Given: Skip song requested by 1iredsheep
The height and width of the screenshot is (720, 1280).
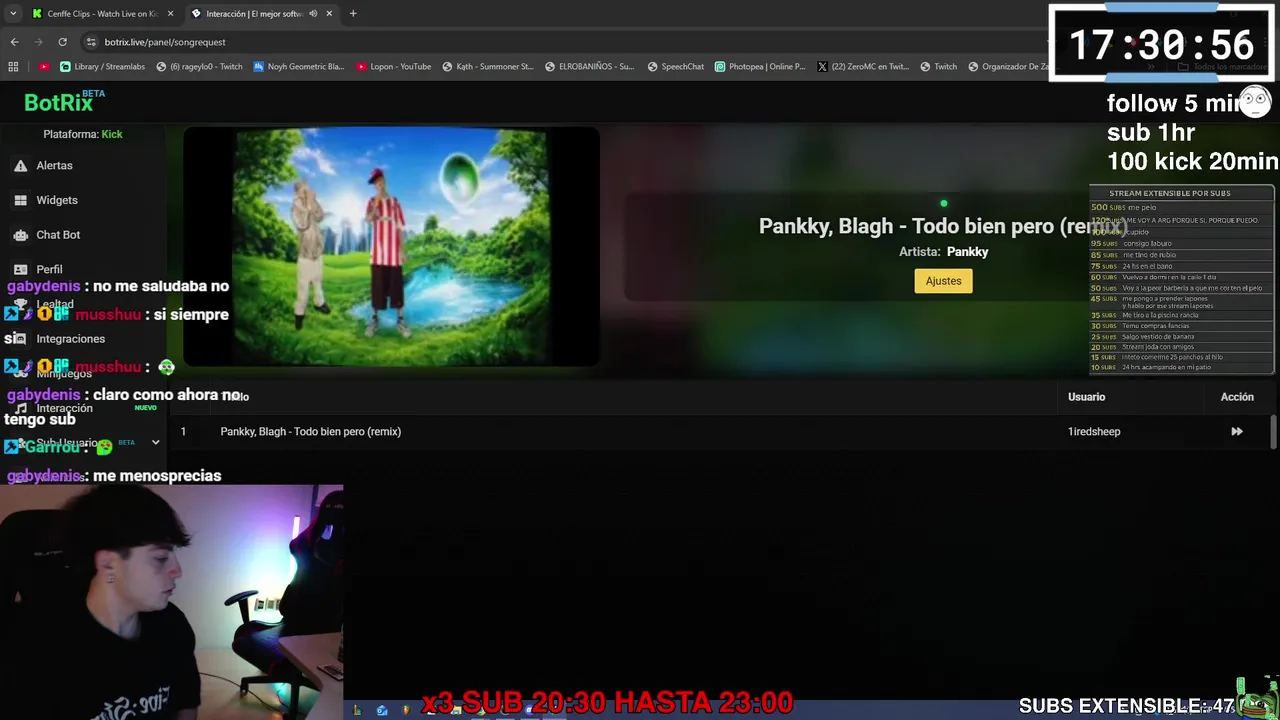Looking at the screenshot, I should (x=1237, y=432).
